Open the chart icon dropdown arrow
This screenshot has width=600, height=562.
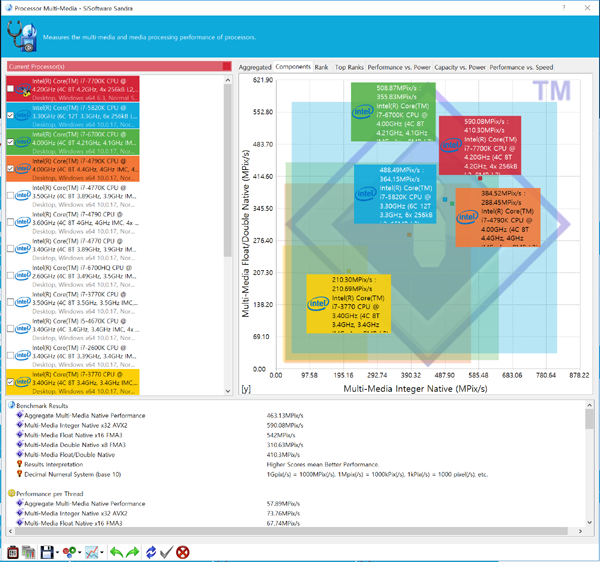[102, 552]
